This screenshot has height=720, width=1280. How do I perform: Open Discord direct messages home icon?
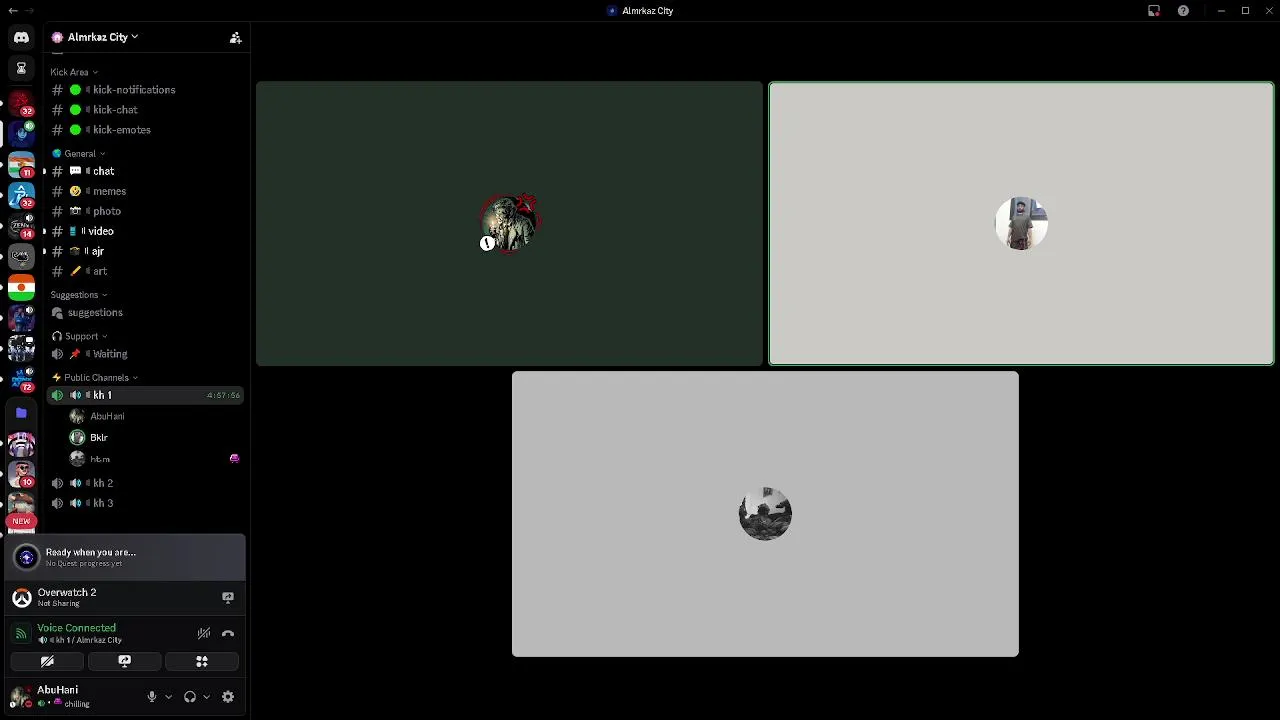pyautogui.click(x=21, y=37)
